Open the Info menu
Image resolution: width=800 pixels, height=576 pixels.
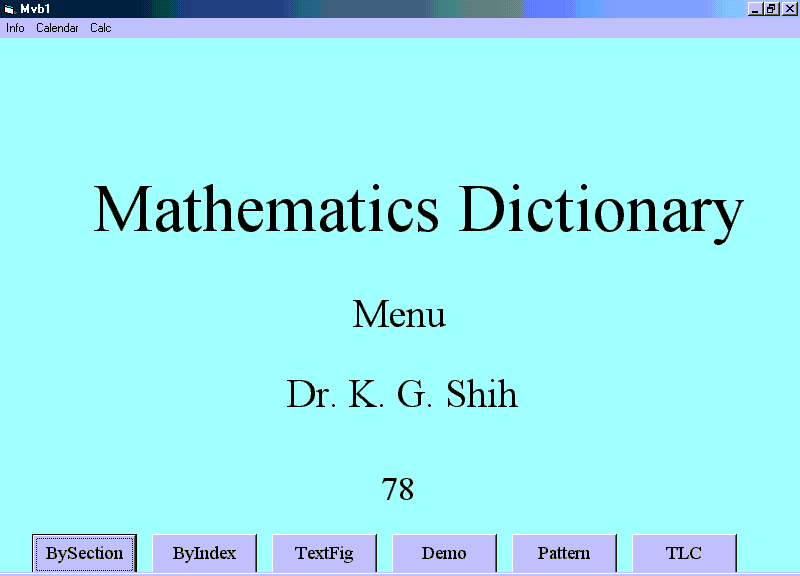[15, 28]
